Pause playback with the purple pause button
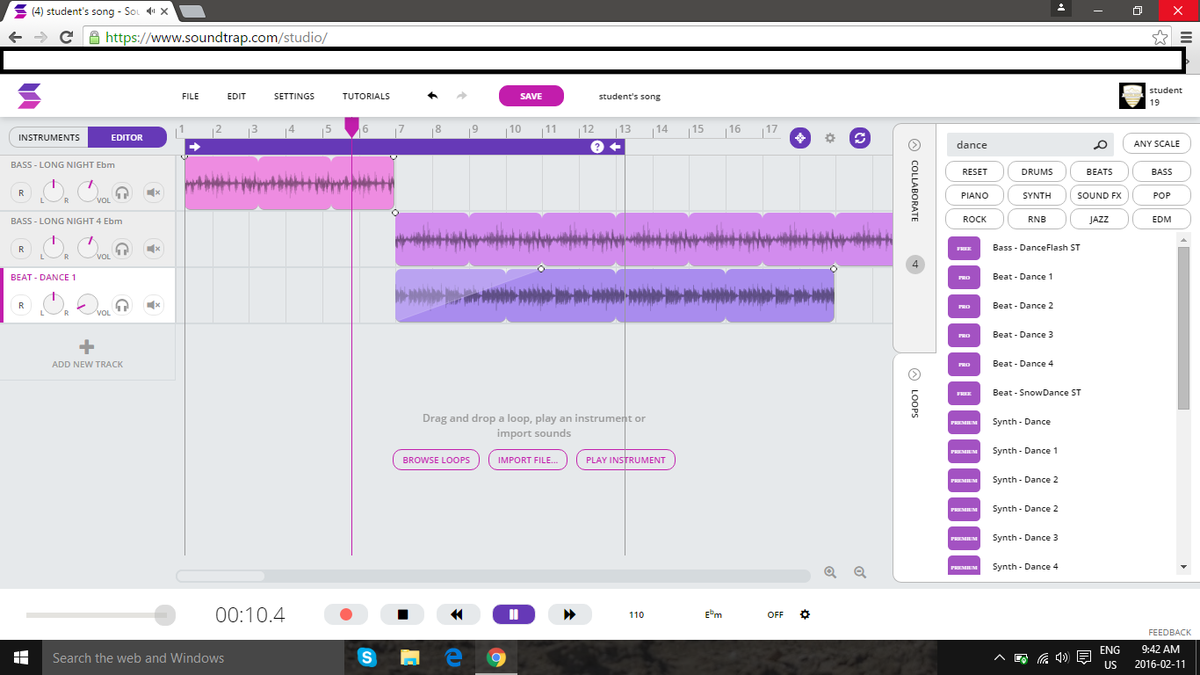Screen dimensions: 1200x675 click(x=513, y=614)
